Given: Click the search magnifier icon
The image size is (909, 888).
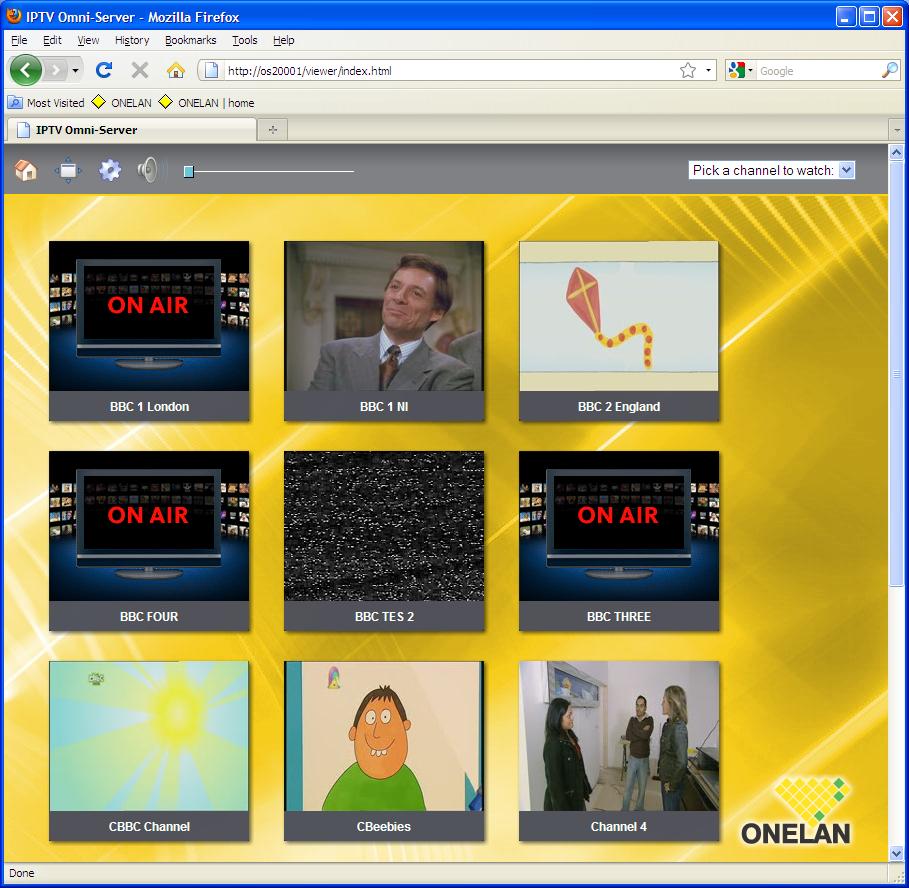Looking at the screenshot, I should pos(889,71).
